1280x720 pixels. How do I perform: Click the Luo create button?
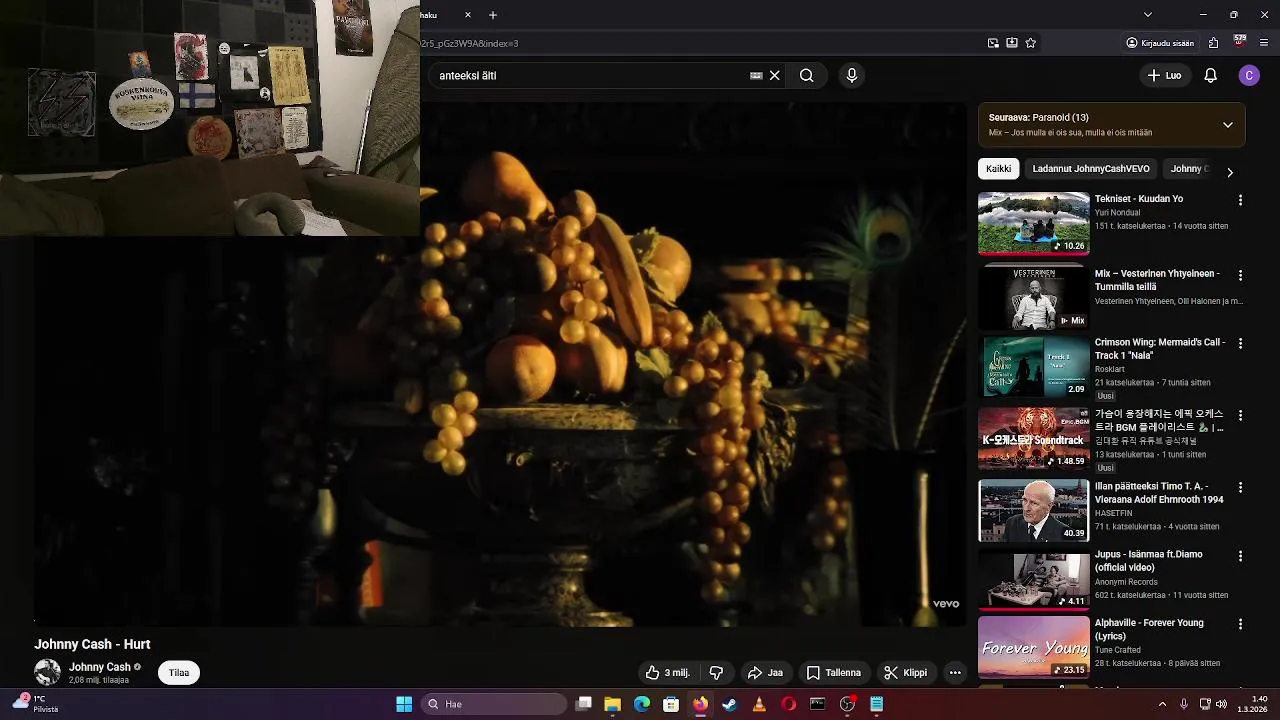[x=1164, y=75]
